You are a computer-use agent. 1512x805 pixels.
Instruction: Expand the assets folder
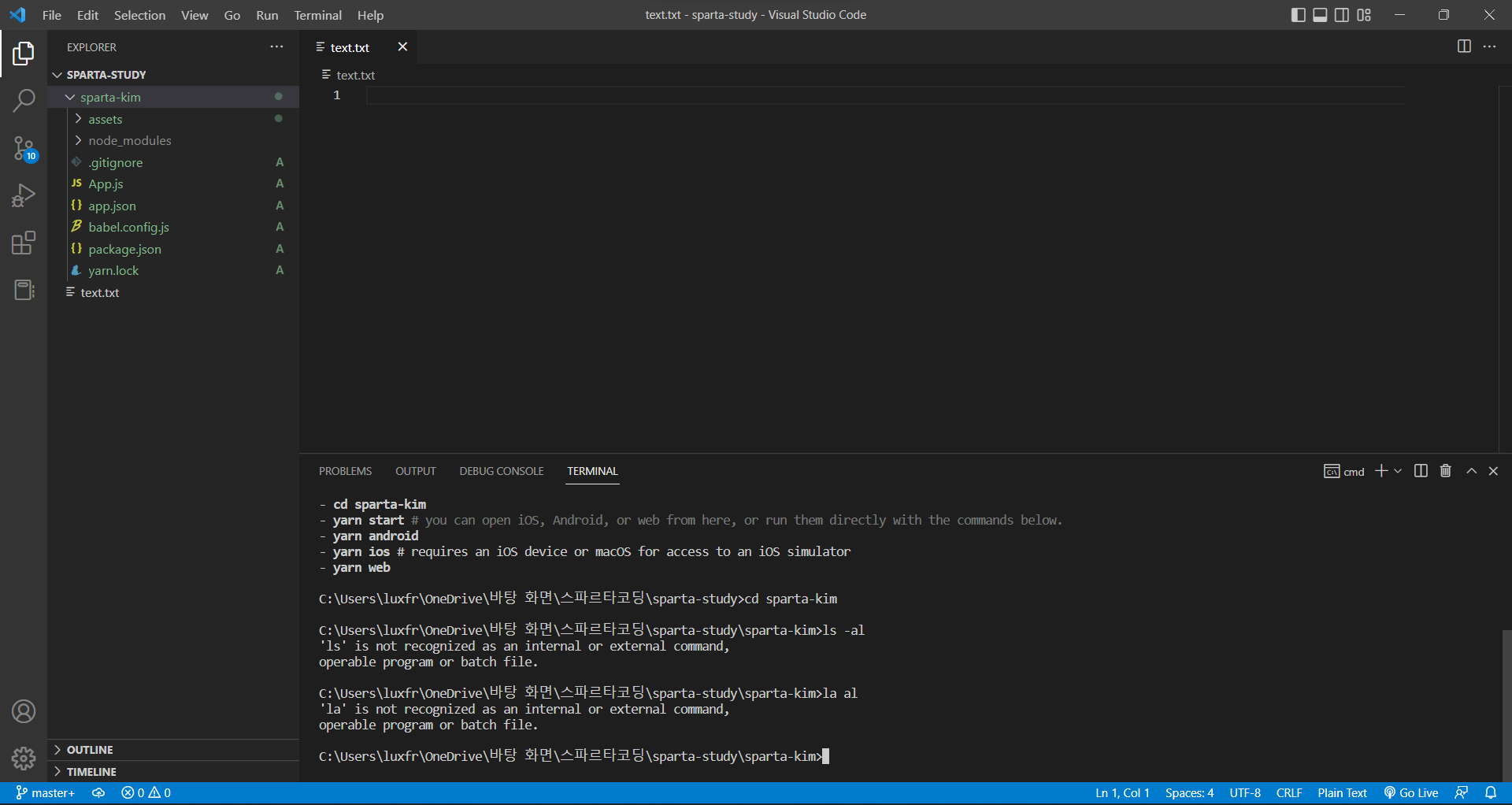[173, 119]
